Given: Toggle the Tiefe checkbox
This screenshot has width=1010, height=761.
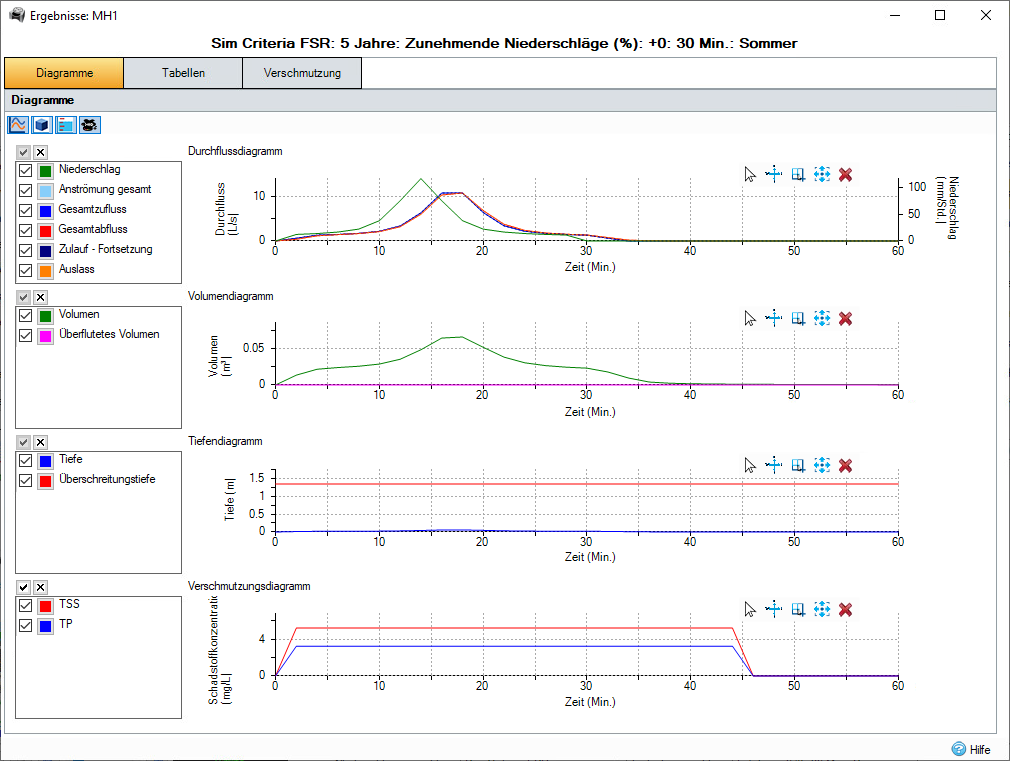Looking at the screenshot, I should click(x=25, y=461).
